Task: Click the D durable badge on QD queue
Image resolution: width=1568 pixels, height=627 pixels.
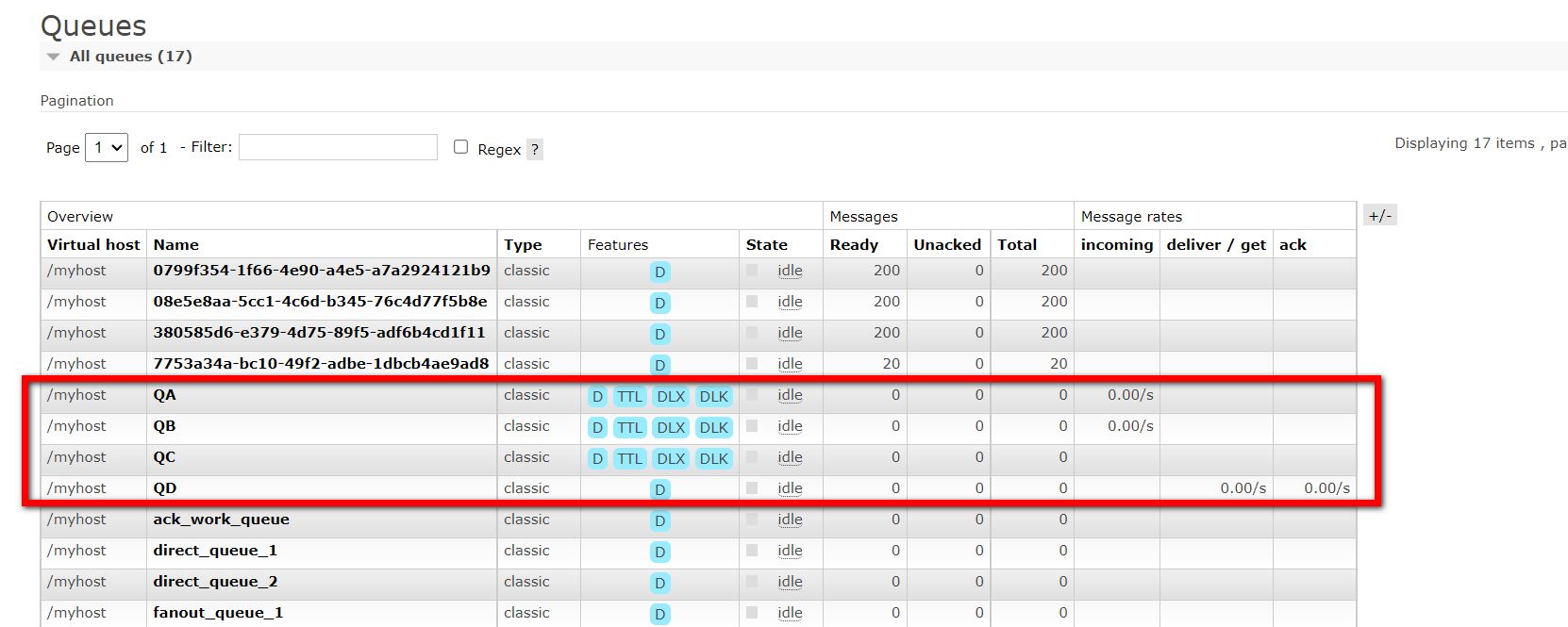Action: coord(659,490)
